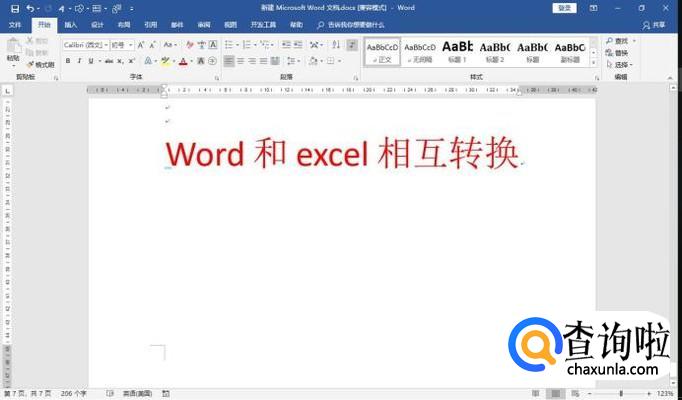
Task: Open the Paragraph dialog launcher
Action: tap(355, 78)
